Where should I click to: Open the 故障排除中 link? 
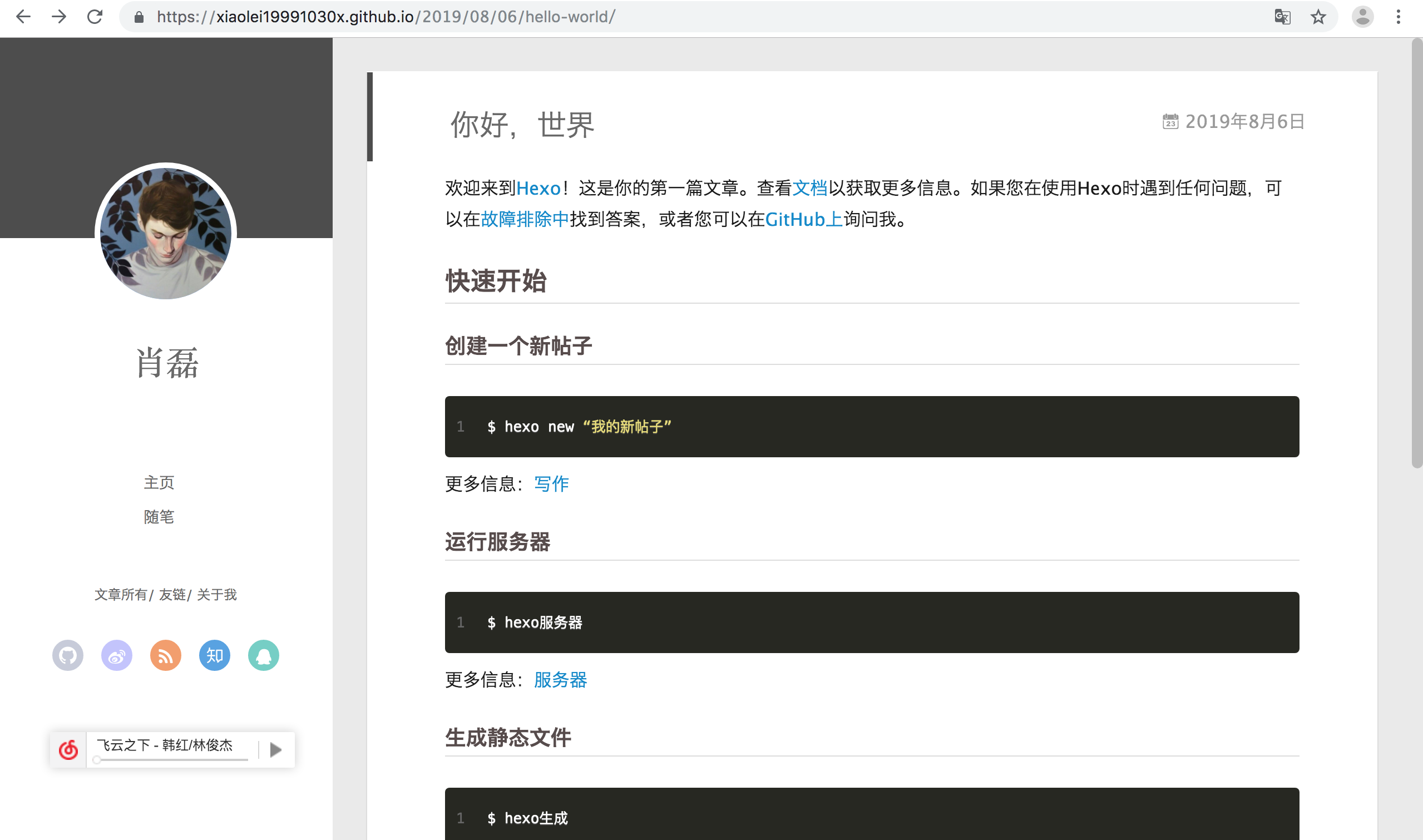[525, 219]
